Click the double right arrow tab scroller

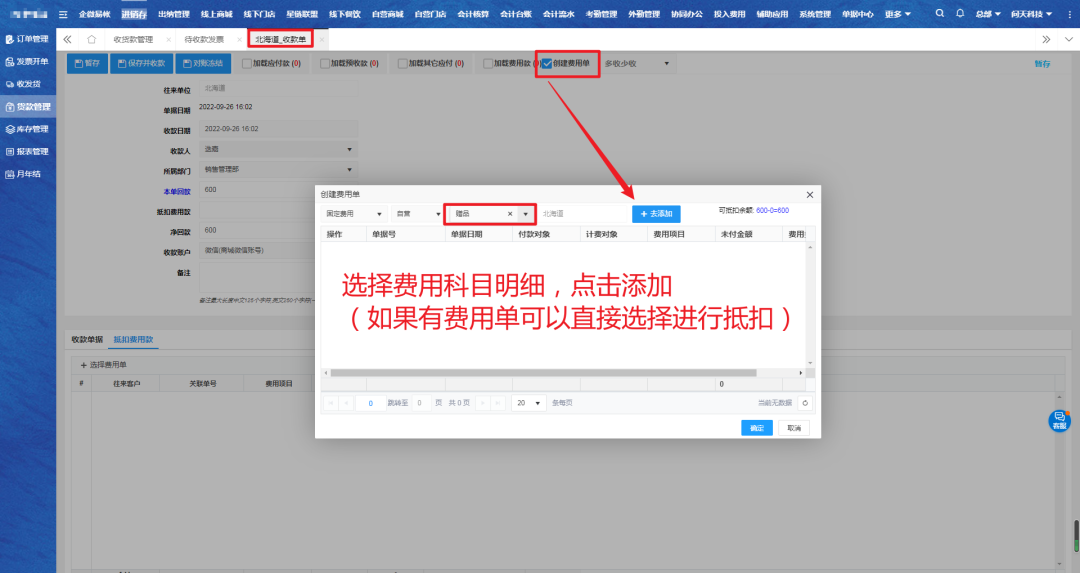click(1046, 39)
